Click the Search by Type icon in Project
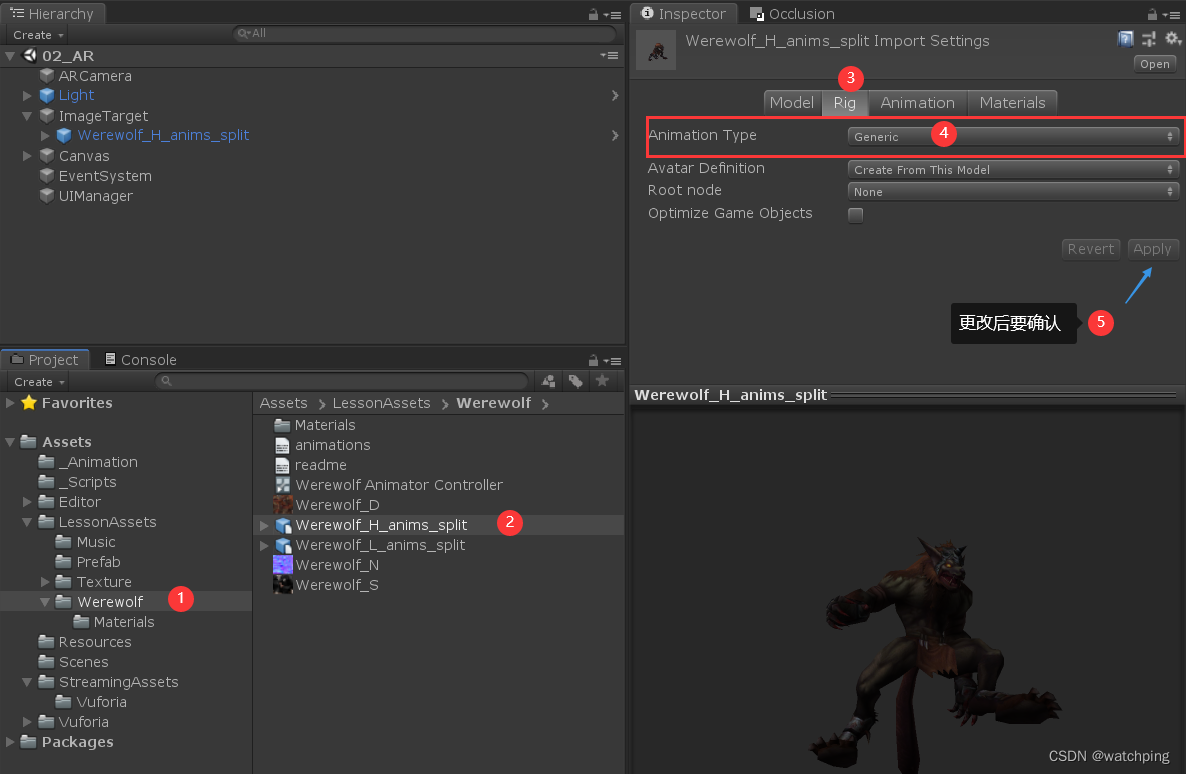 (549, 381)
